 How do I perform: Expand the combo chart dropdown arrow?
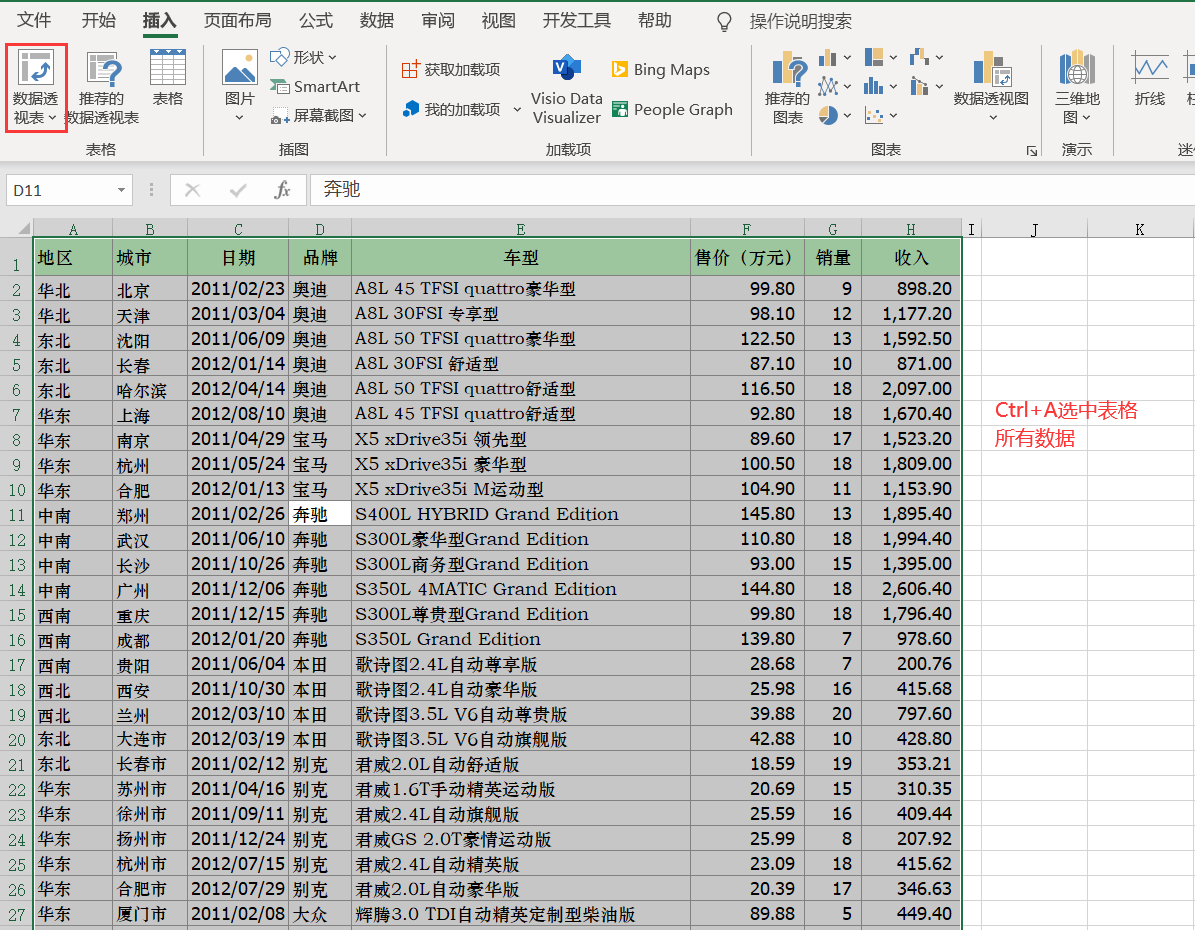pos(939,87)
